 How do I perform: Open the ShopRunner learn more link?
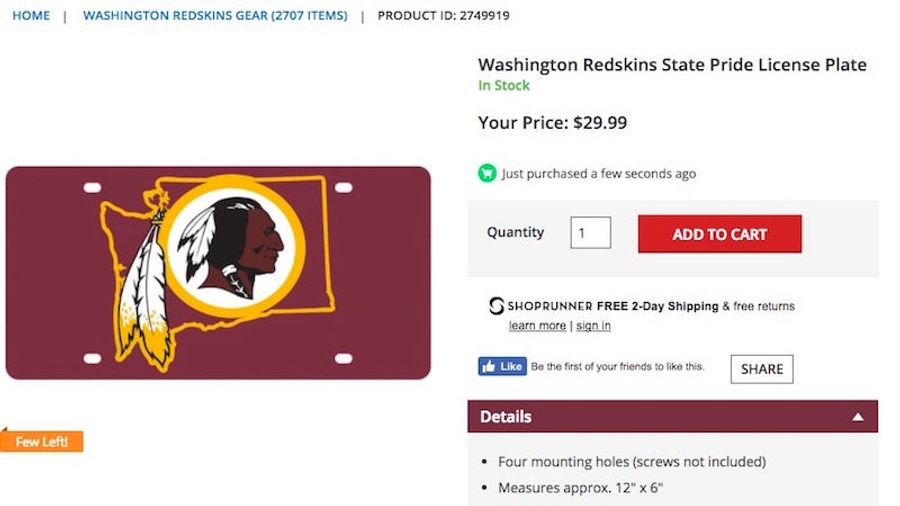click(537, 325)
